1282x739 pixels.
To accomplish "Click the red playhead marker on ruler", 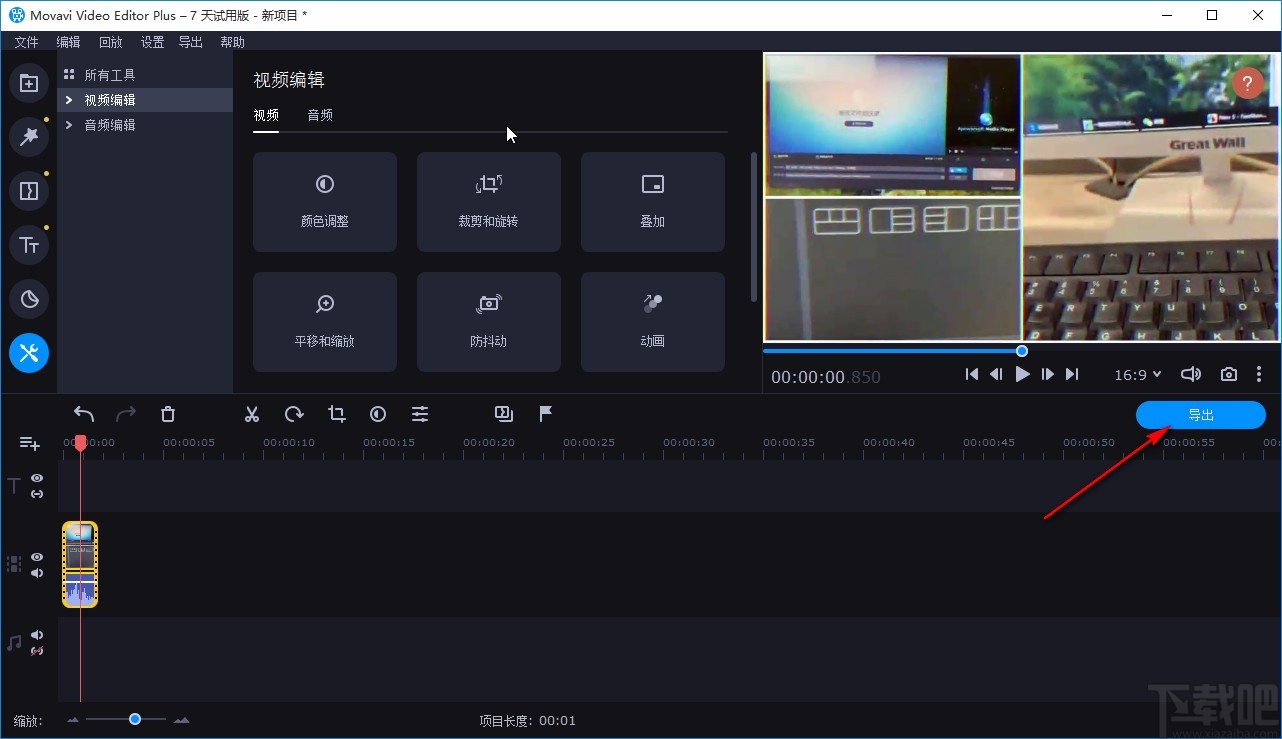I will pos(80,442).
